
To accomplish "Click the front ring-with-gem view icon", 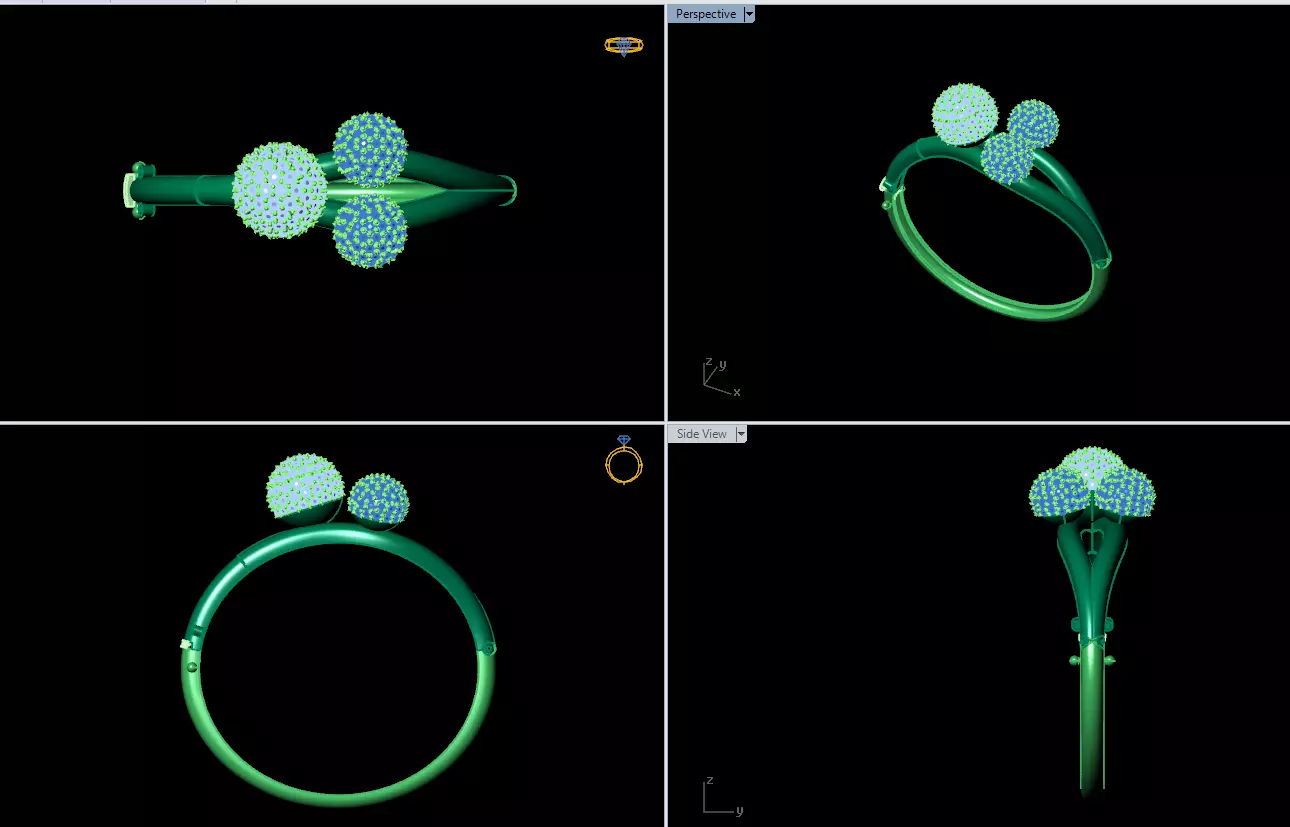I will 624,460.
